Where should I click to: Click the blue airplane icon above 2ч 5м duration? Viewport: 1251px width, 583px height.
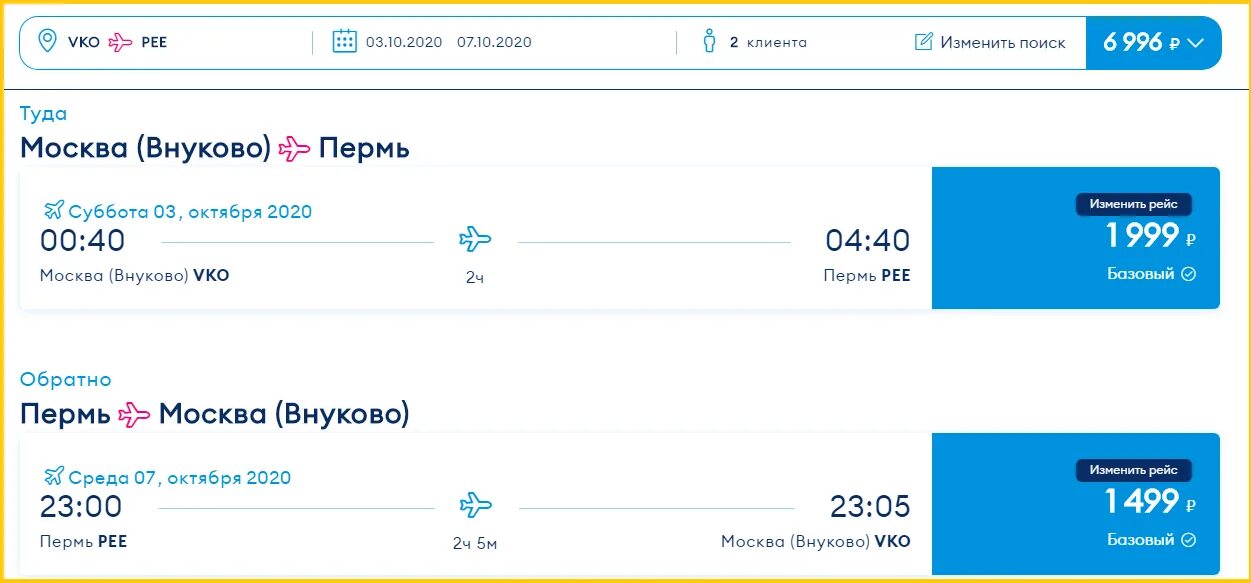[x=476, y=505]
